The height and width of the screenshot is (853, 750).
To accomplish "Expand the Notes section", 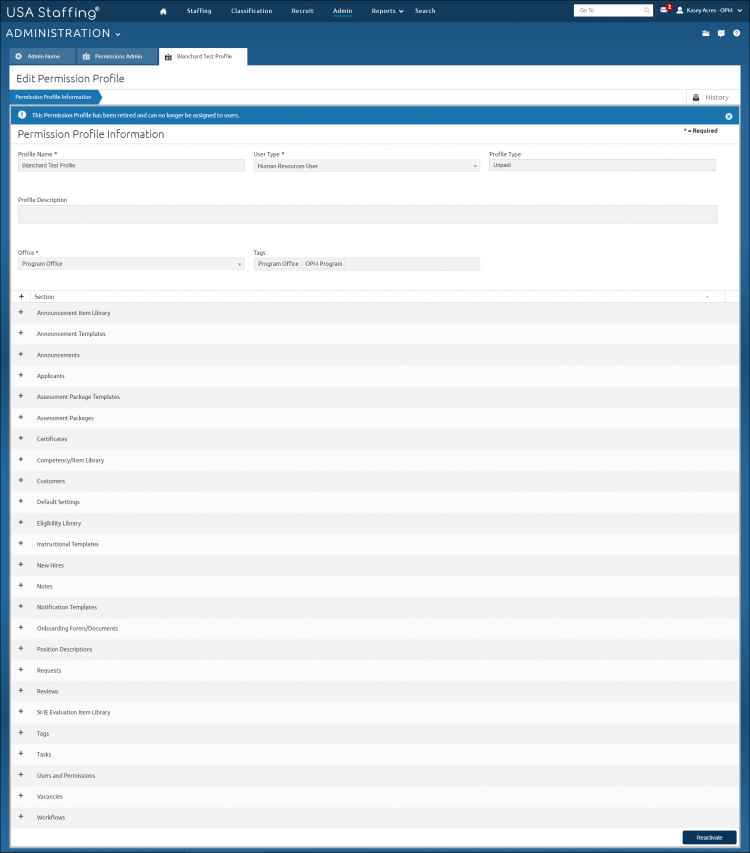I will point(21,585).
